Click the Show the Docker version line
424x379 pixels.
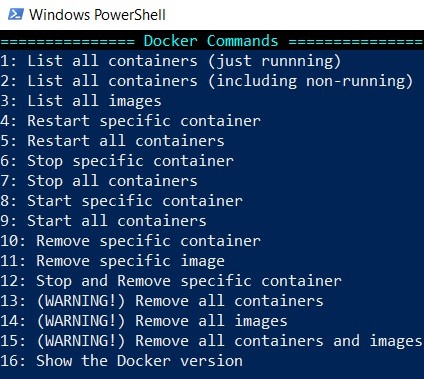pos(121,361)
